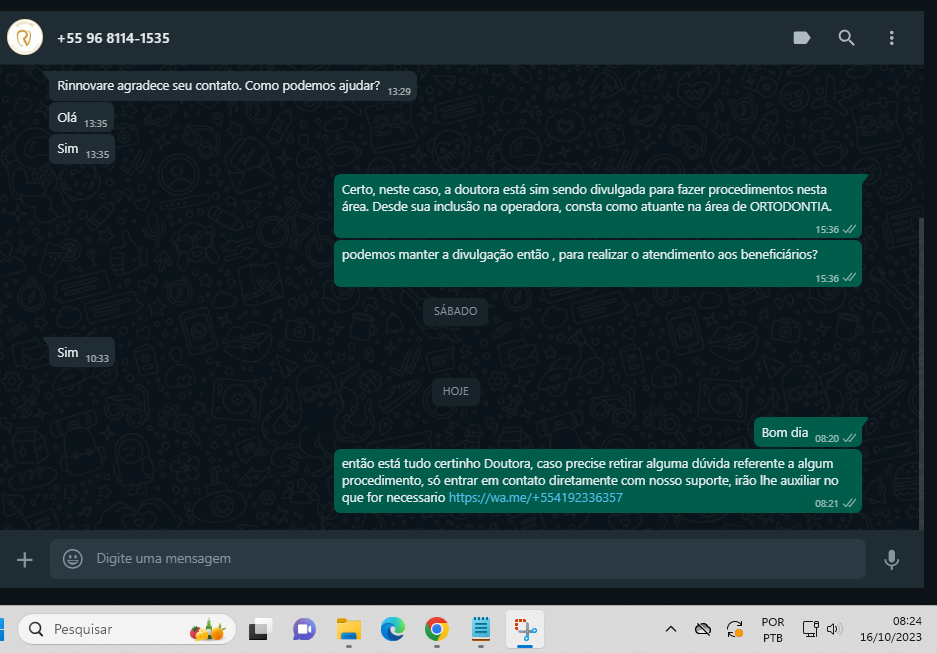
Task: Click the HOJE date divider chip
Action: 455,391
